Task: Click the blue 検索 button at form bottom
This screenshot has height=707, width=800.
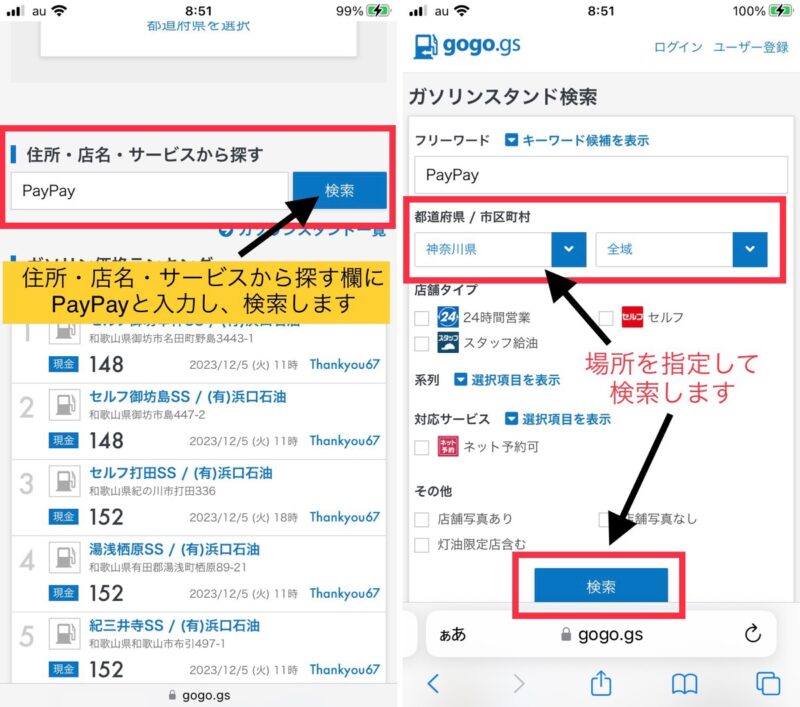Action: [601, 586]
